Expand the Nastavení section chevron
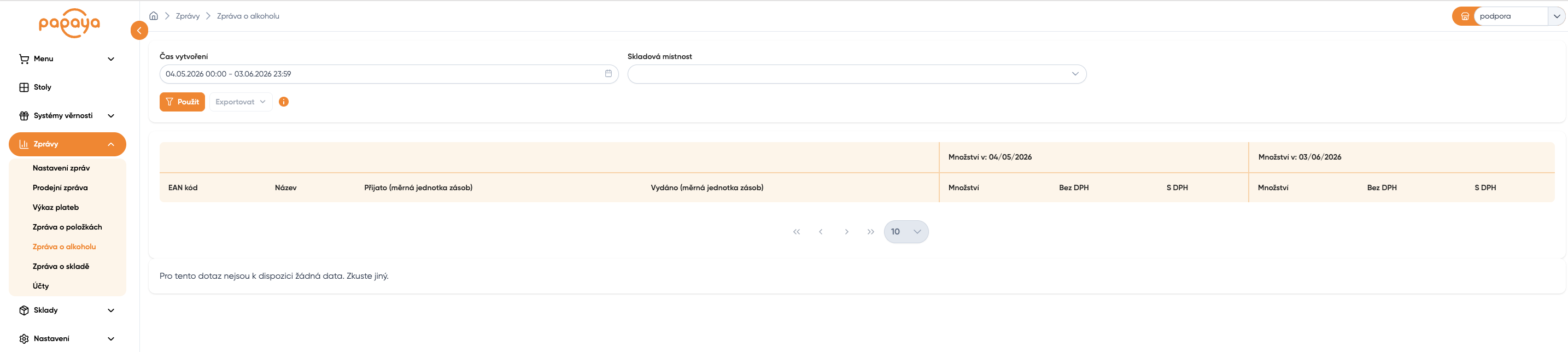 point(111,338)
